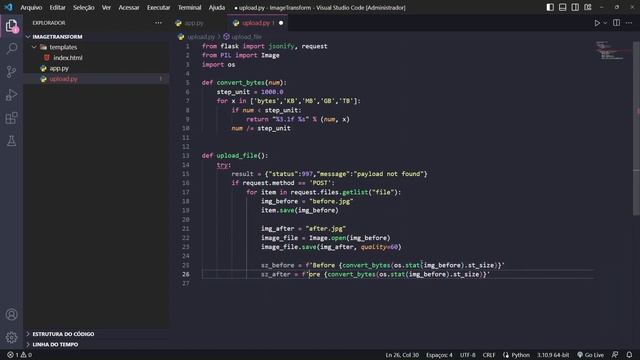Open the Terminal menu

coord(189,7)
